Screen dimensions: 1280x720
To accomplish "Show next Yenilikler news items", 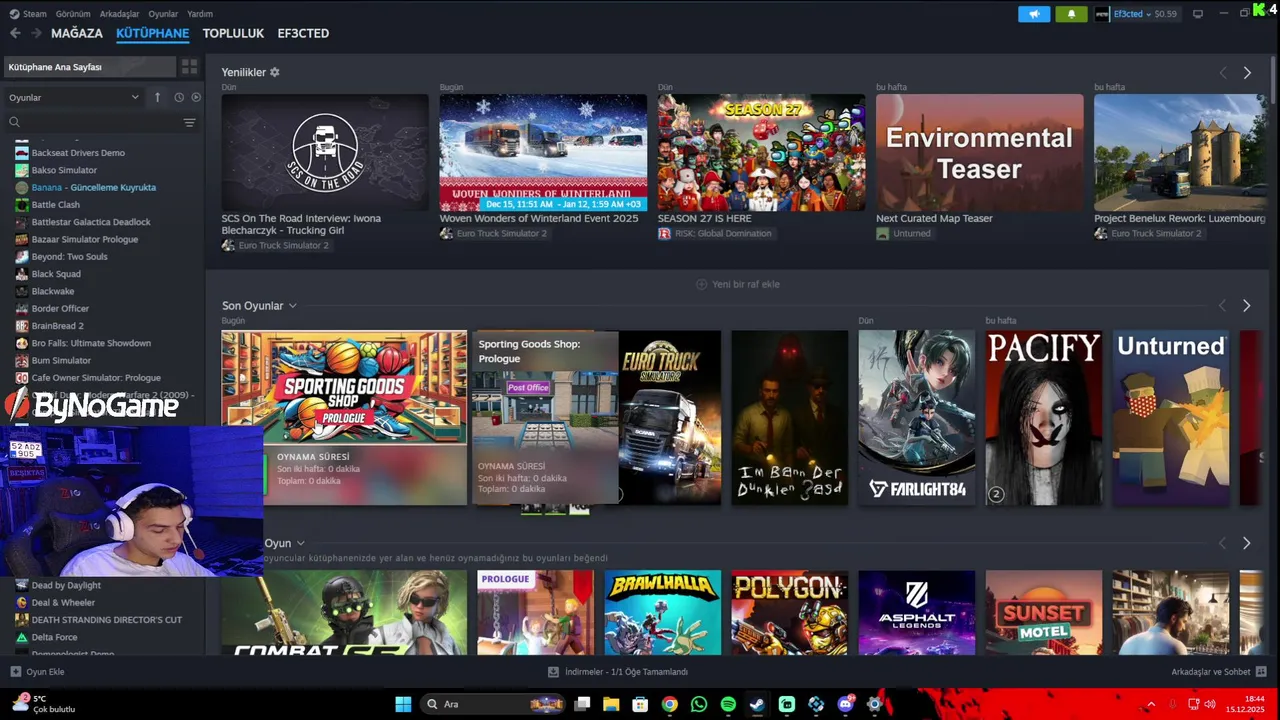I will 1247,73.
